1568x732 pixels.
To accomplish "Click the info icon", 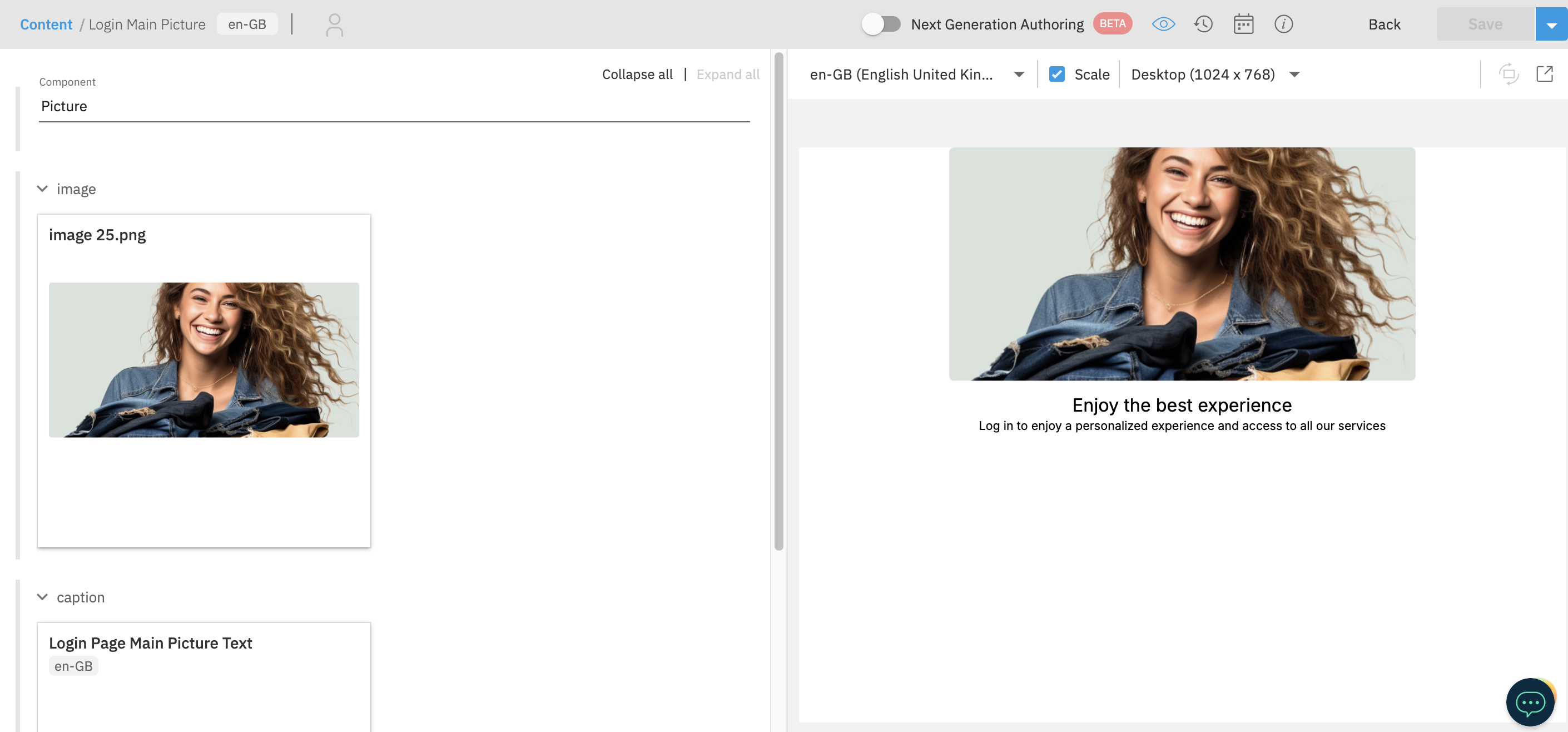I will tap(1283, 24).
